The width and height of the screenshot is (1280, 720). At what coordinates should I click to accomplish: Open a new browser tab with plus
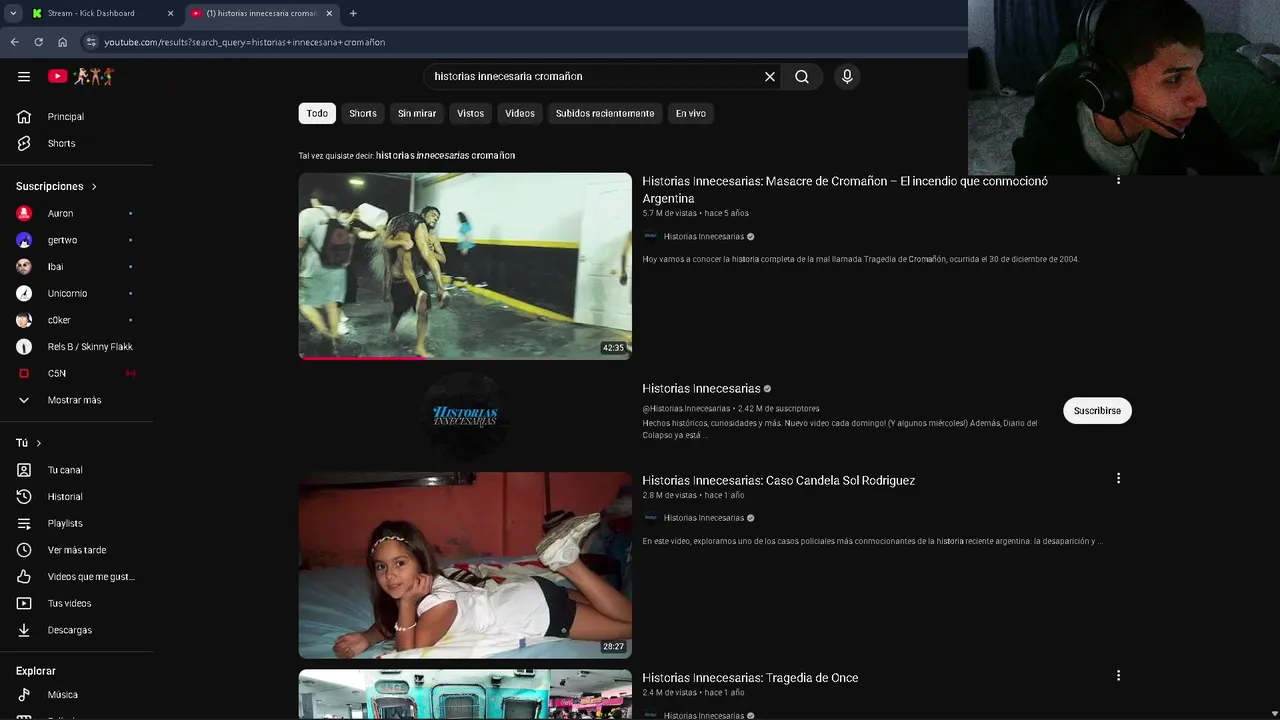pyautogui.click(x=353, y=13)
